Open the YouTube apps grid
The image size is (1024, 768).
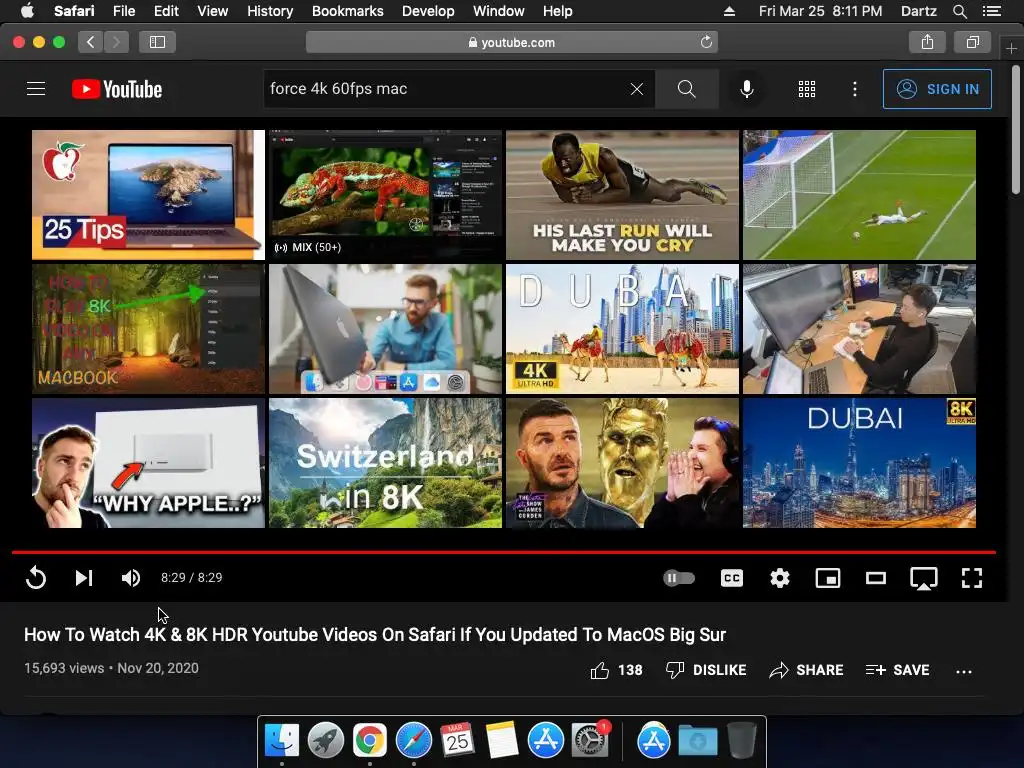(807, 89)
